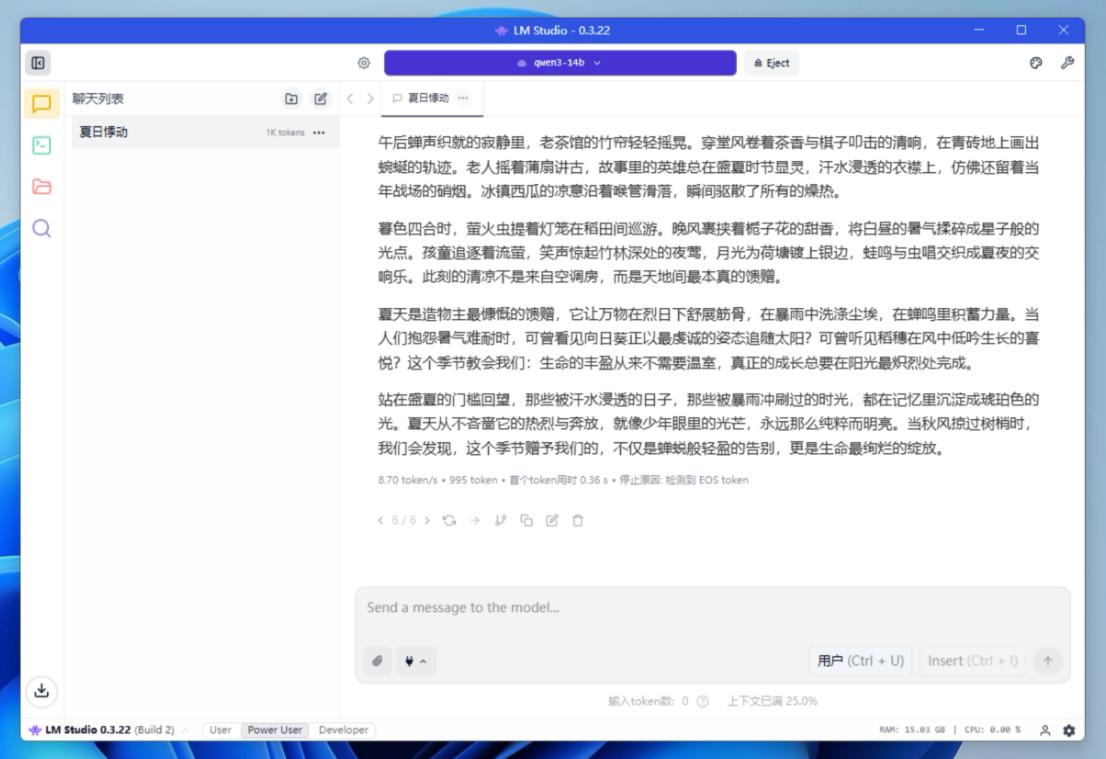Screen dimensions: 1106x759
Task: Open the Discover search panel
Action: click(x=43, y=229)
